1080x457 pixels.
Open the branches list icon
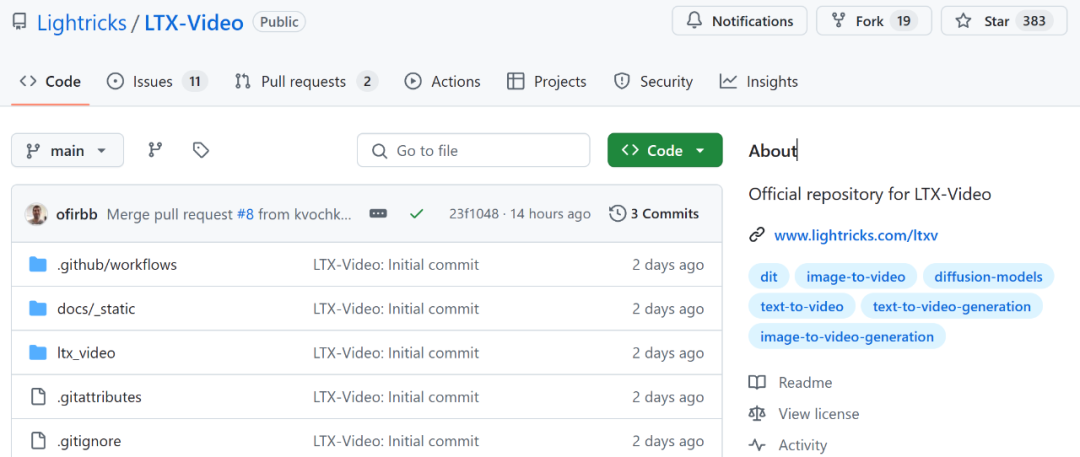click(155, 150)
